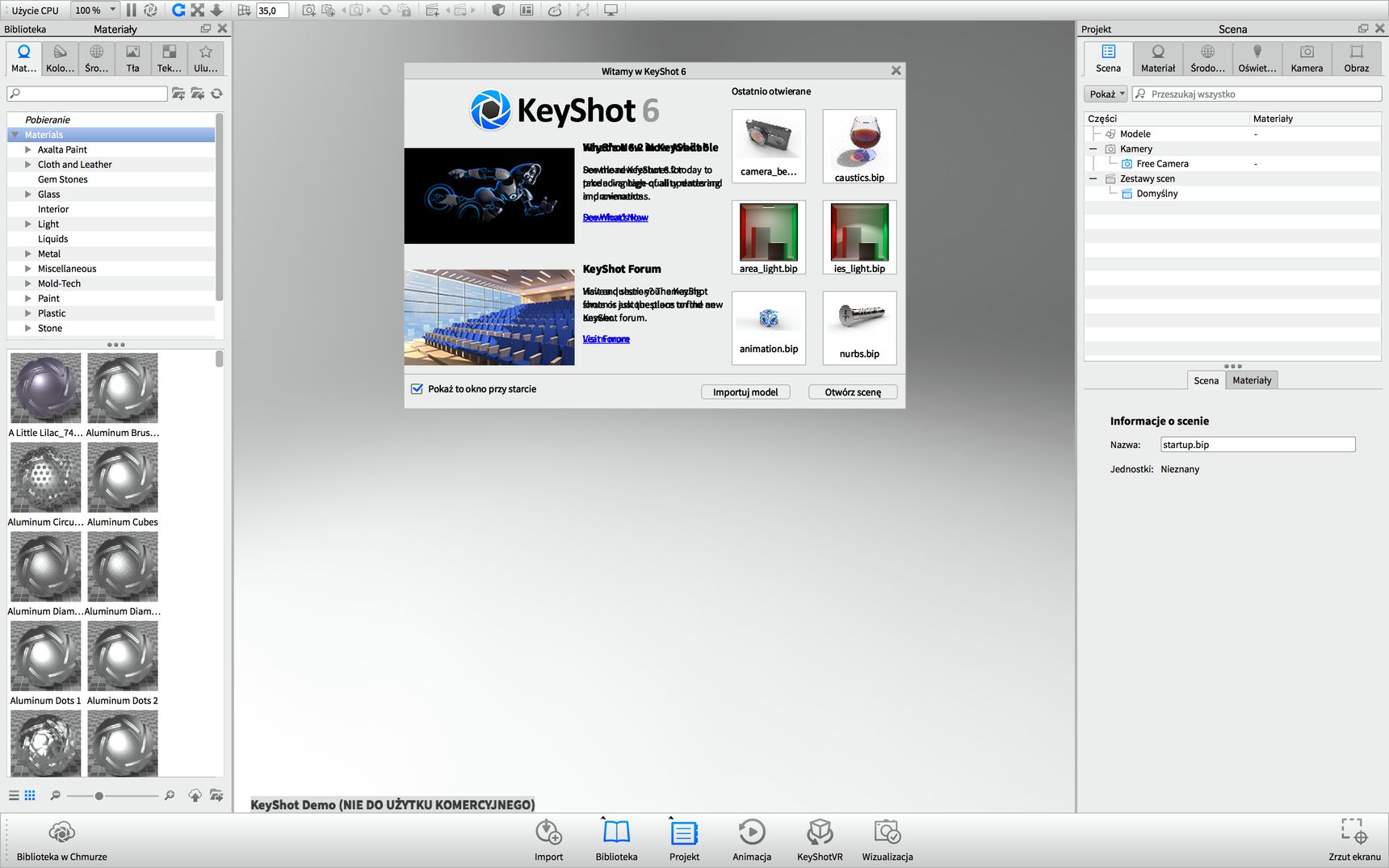Open recent file caustics.bip

tap(859, 146)
